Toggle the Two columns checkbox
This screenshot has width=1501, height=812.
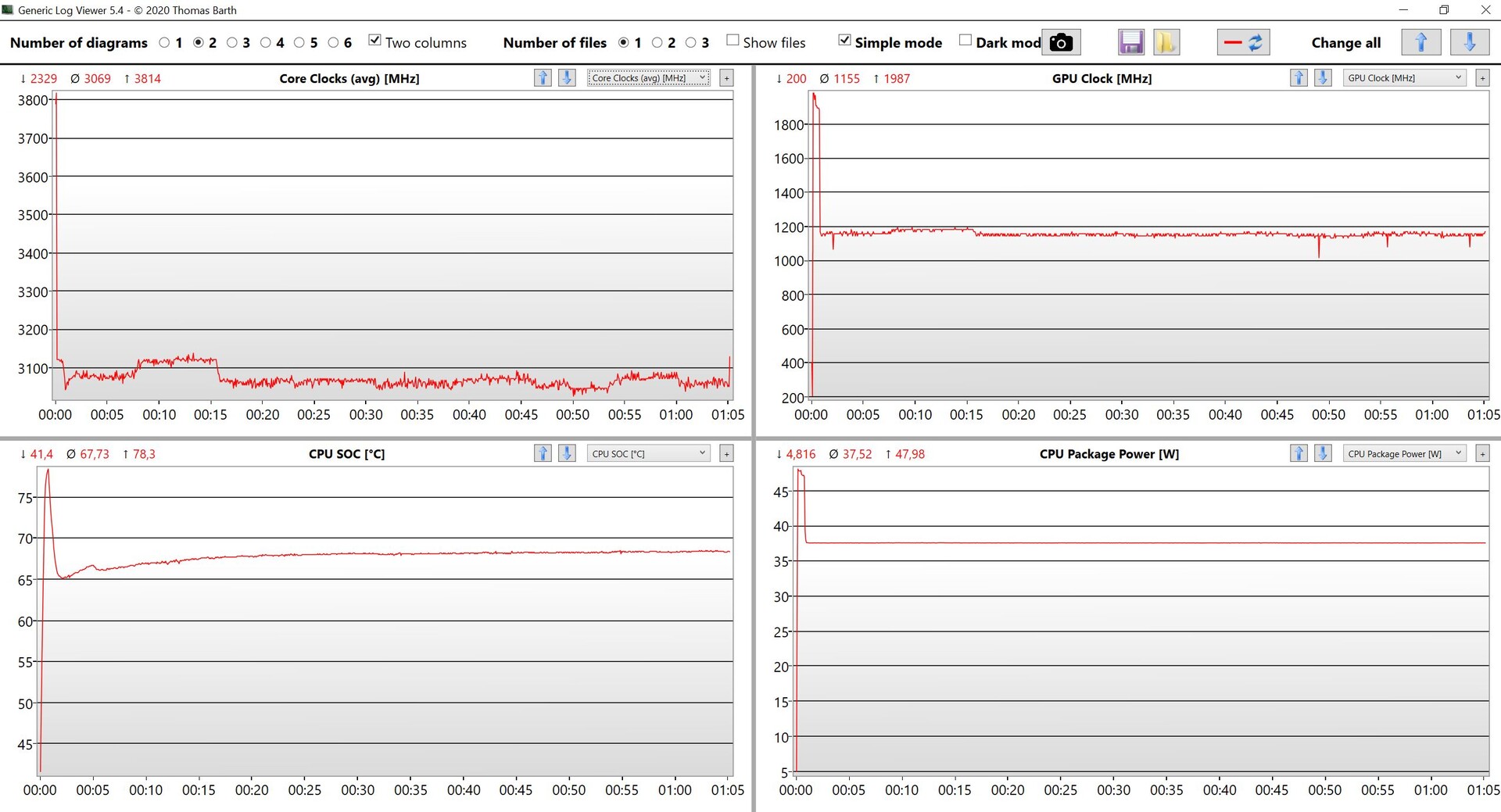pyautogui.click(x=374, y=41)
